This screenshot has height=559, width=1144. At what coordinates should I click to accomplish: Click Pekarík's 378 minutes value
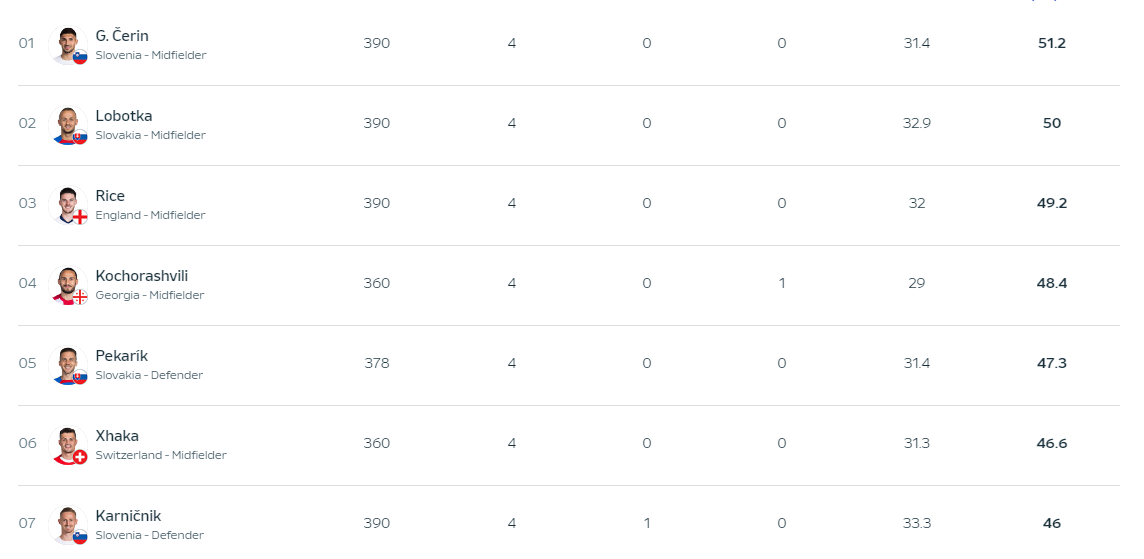376,363
